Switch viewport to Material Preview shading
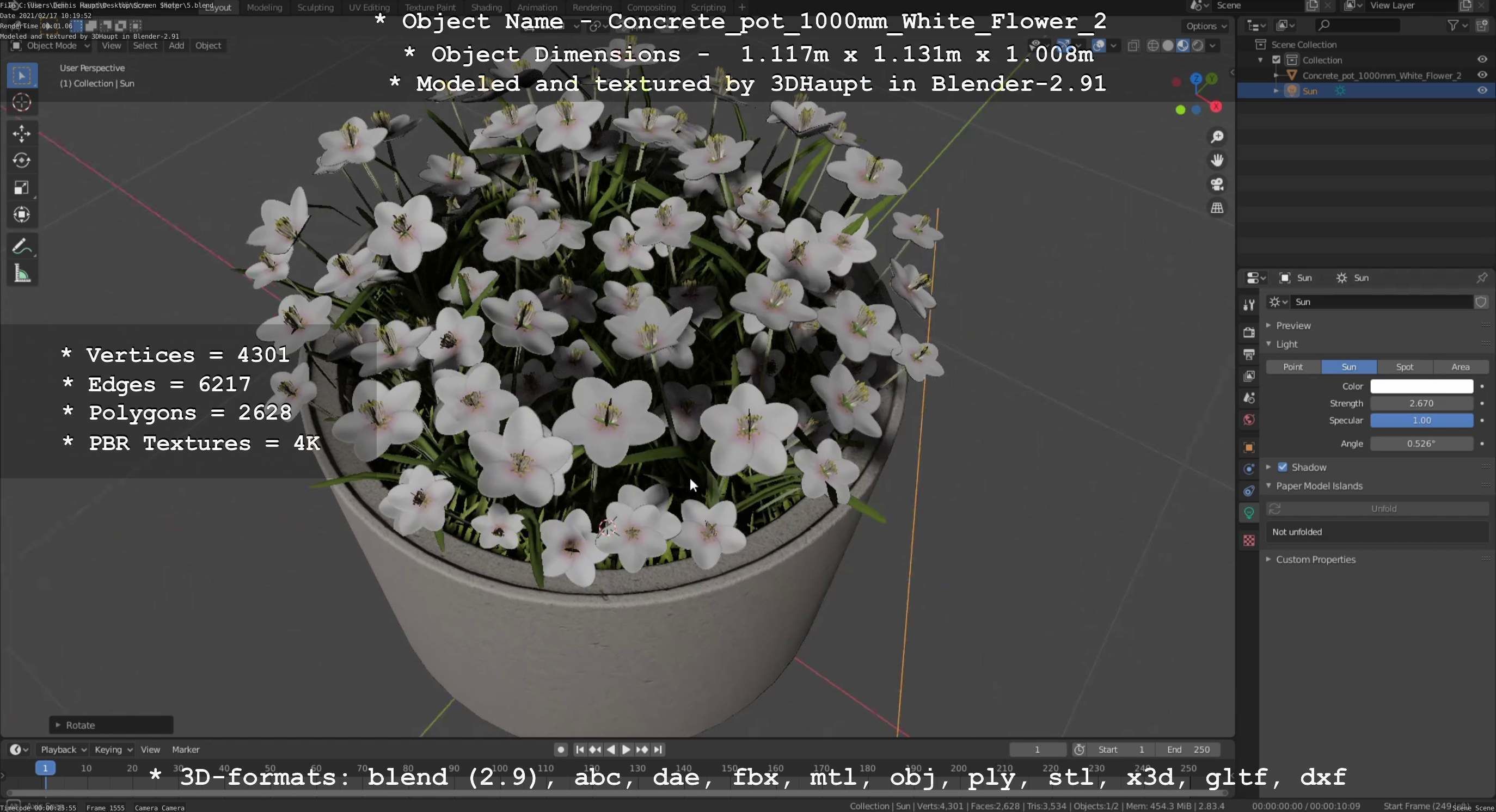 point(1183,45)
